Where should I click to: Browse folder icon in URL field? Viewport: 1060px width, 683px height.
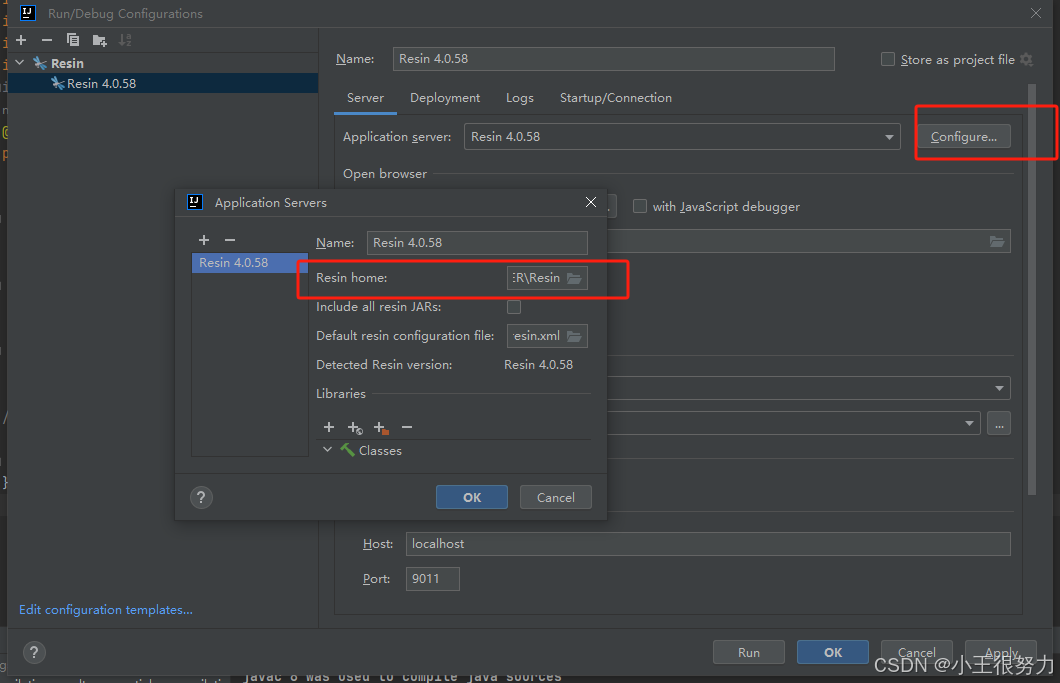click(x=996, y=241)
